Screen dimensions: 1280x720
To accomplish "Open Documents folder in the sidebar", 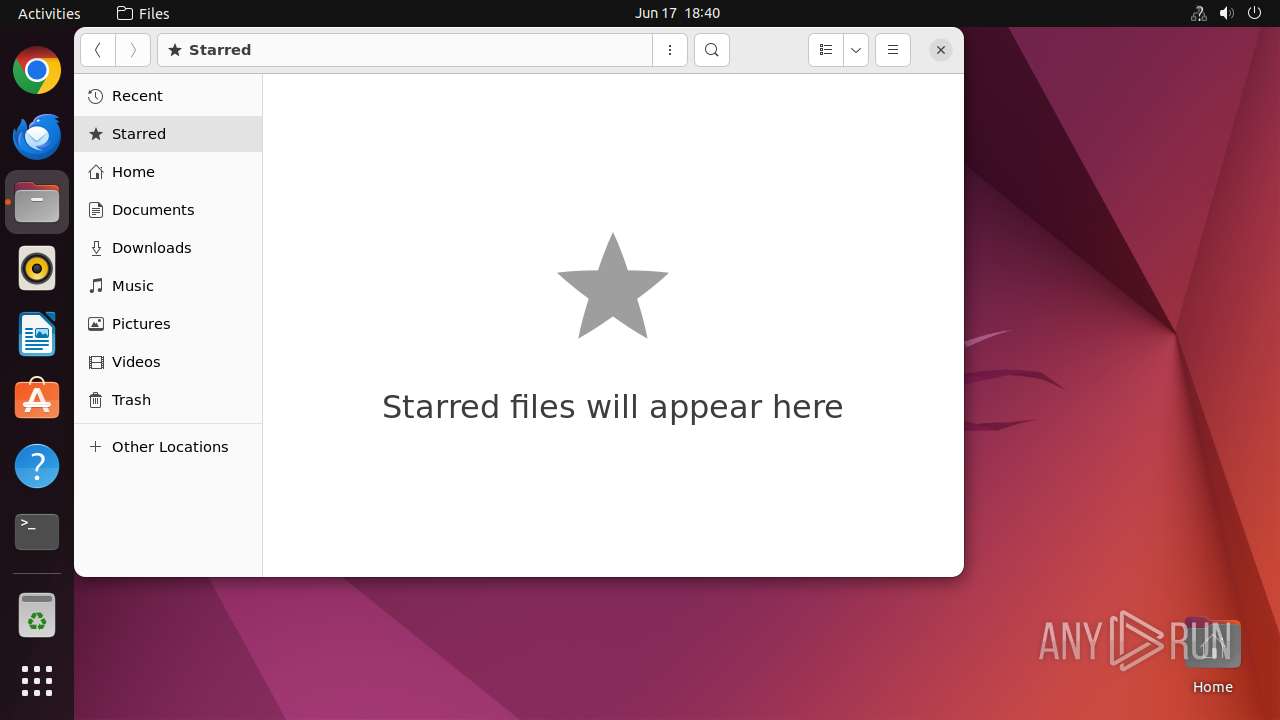I will tap(168, 210).
